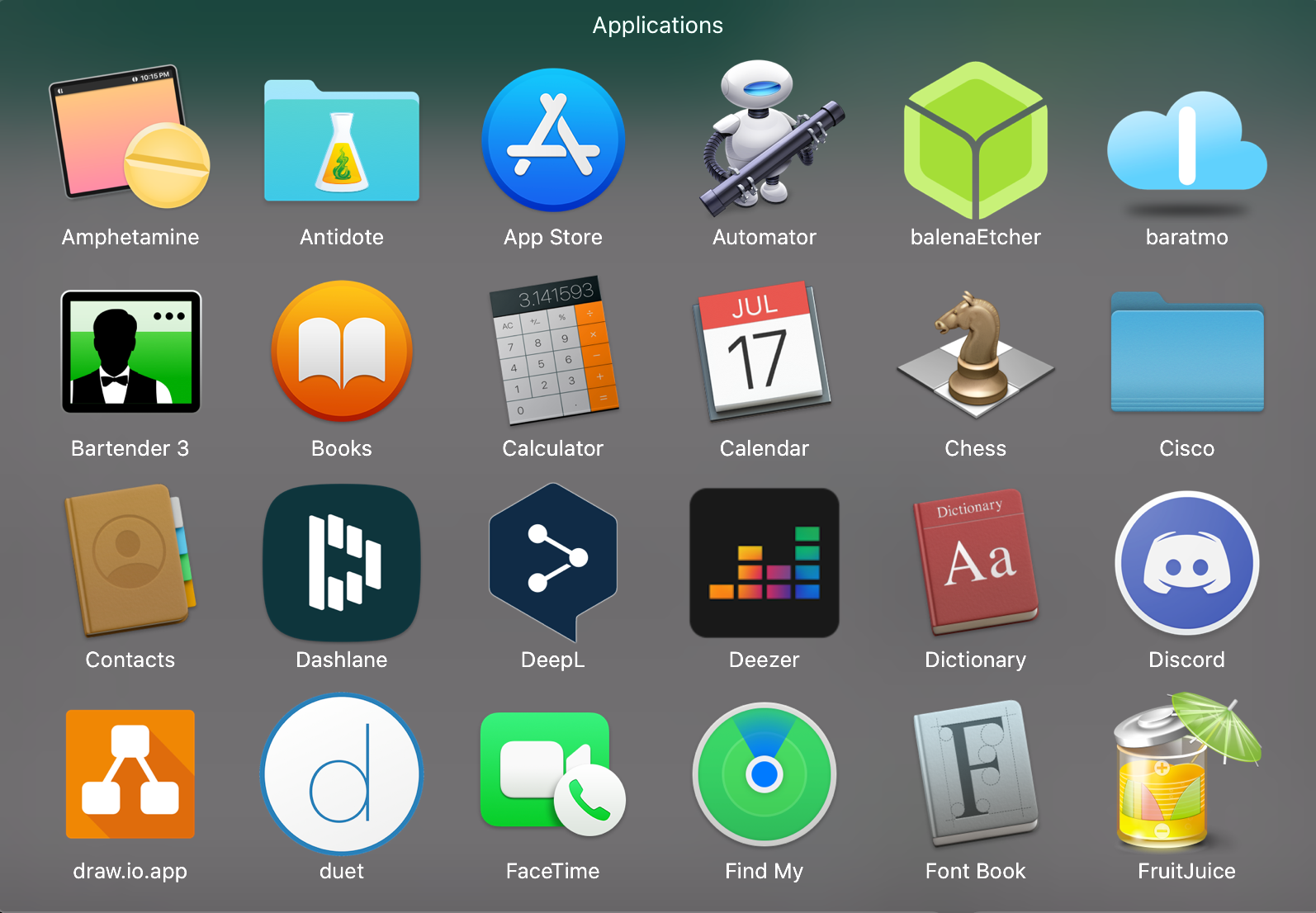
Task: Launch the App Store icon
Action: (x=553, y=140)
